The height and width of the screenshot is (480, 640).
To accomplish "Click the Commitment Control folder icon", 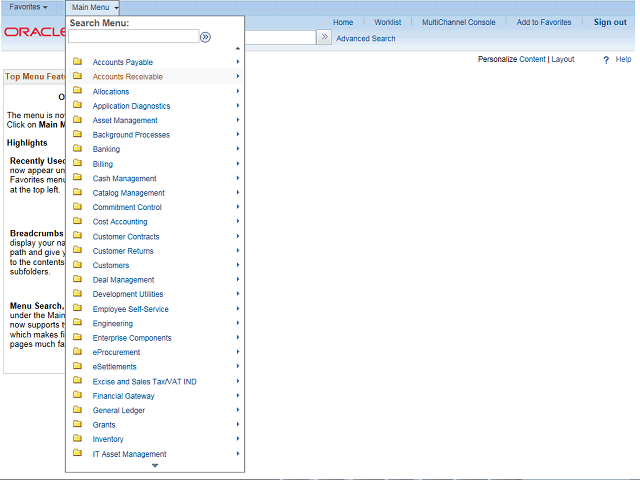I will pyautogui.click(x=77, y=207).
